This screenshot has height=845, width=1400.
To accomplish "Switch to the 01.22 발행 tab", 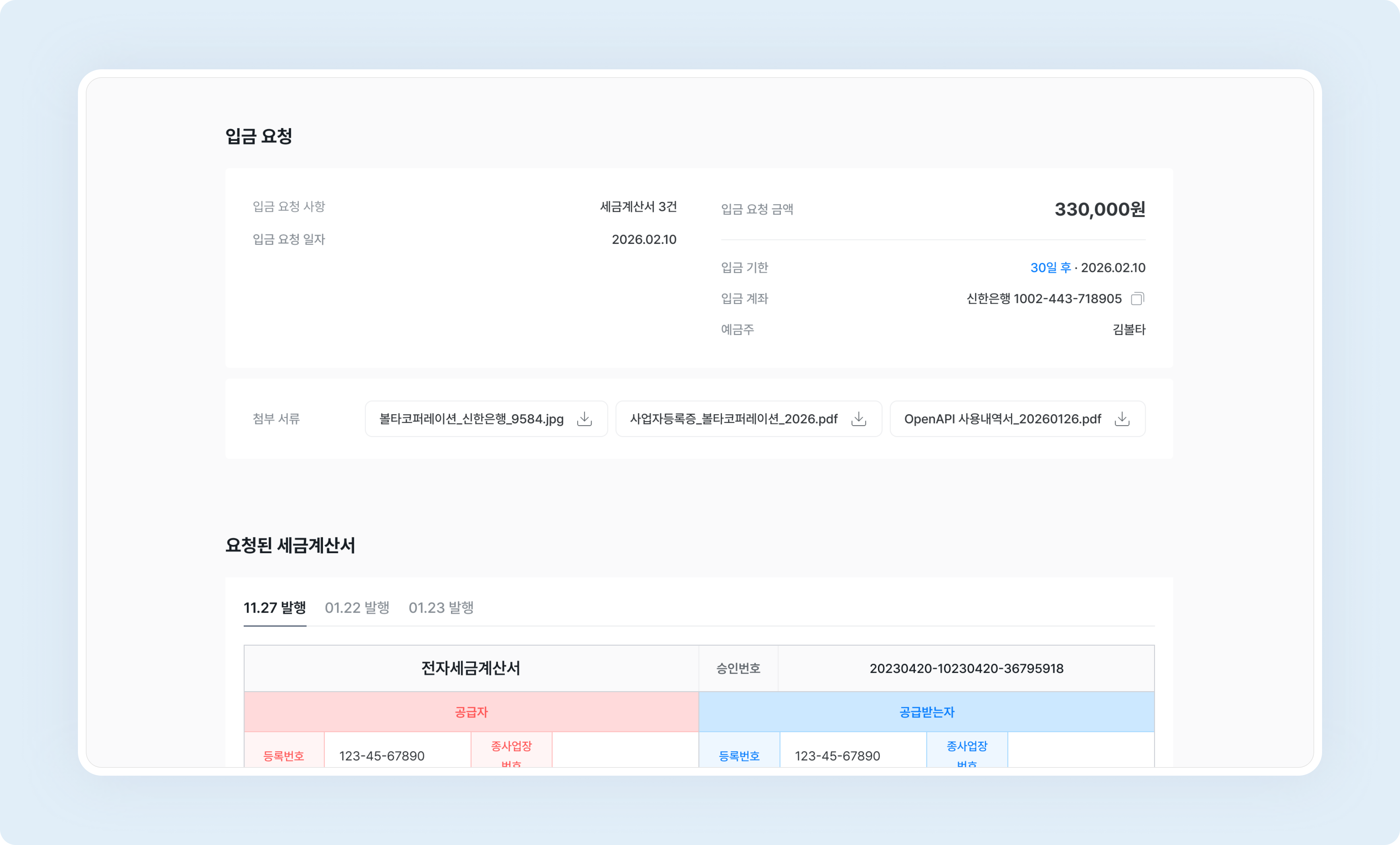I will pos(357,608).
